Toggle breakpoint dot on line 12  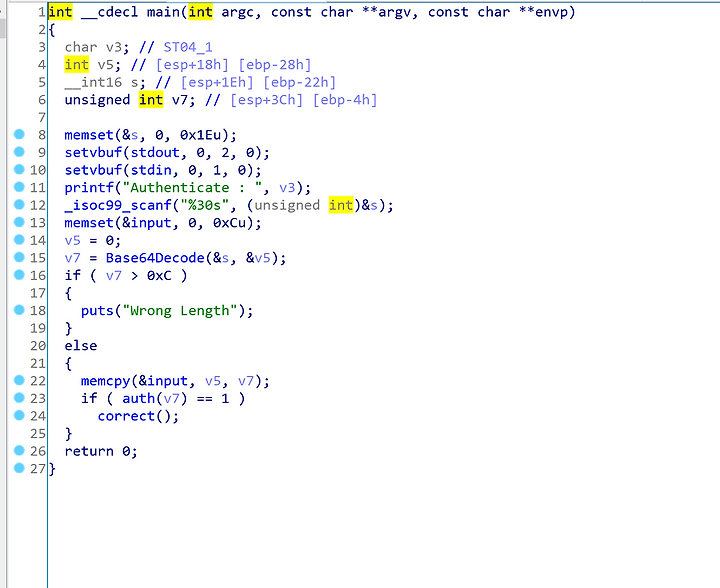pos(19,204)
